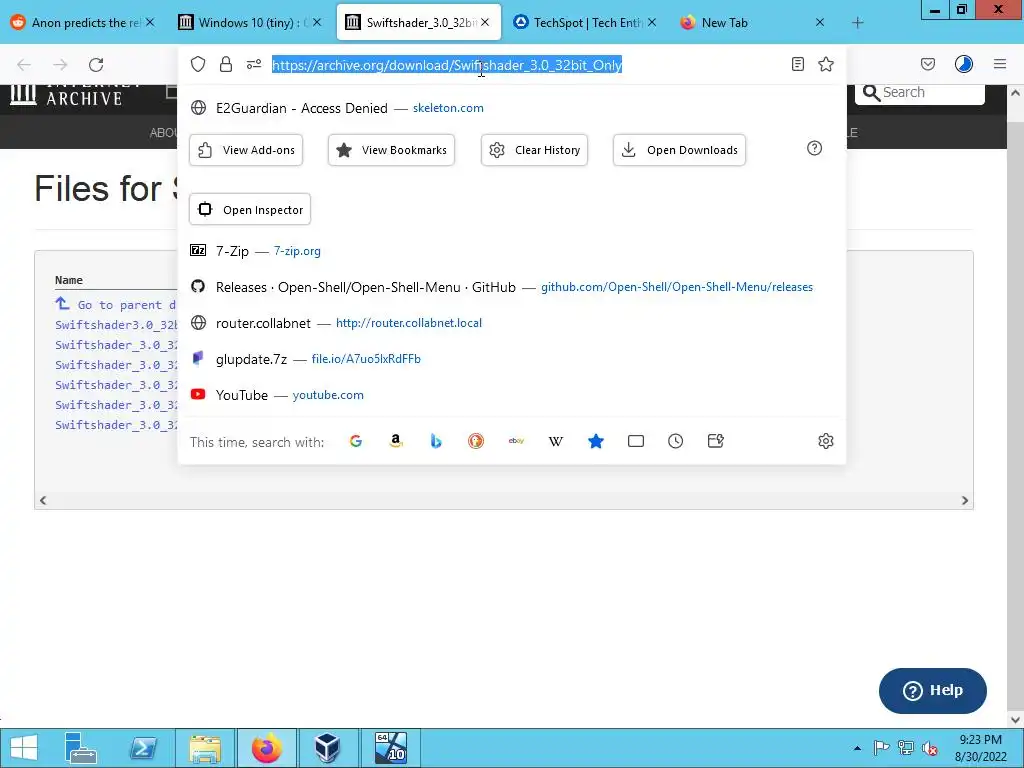The height and width of the screenshot is (768, 1024).
Task: Click the View Add-ons button
Action: [246, 150]
